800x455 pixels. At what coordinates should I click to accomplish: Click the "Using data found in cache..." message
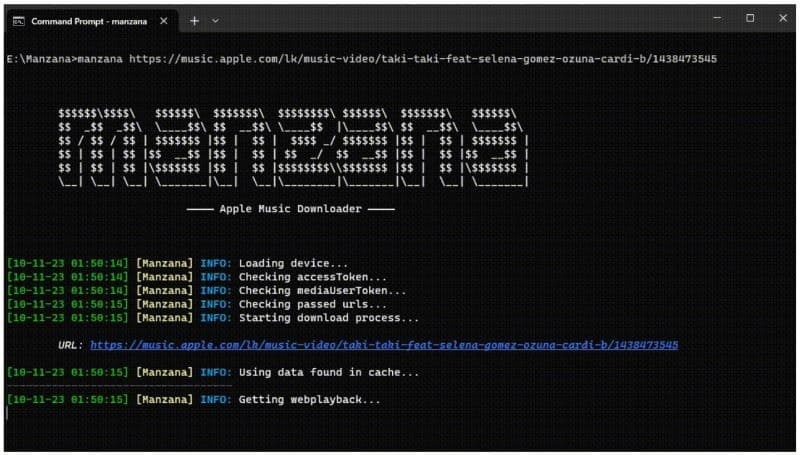tap(328, 372)
